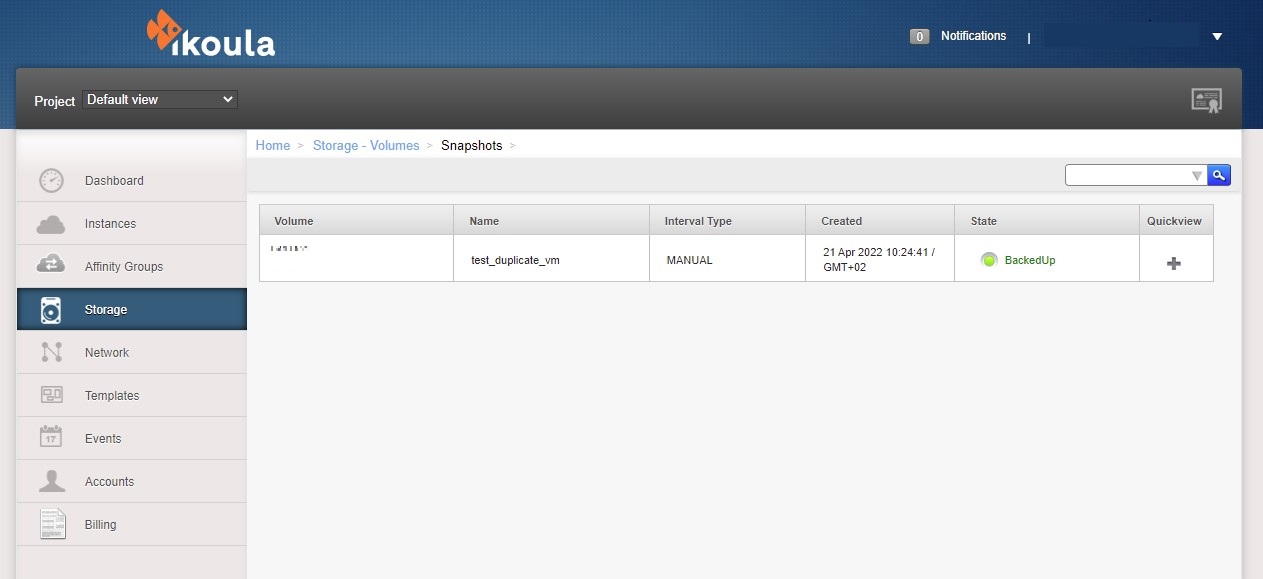Sort by the Volume column header
The width and height of the screenshot is (1263, 579).
click(356, 220)
